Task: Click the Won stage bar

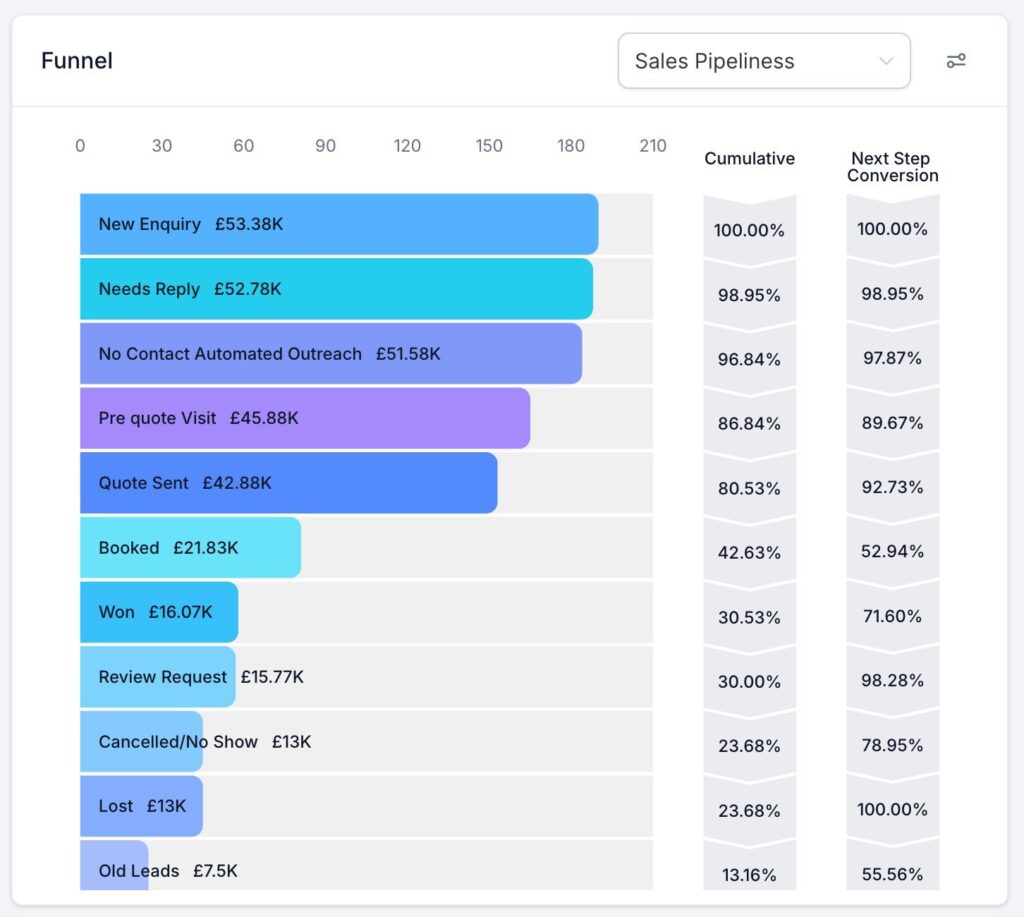Action: [x=159, y=612]
